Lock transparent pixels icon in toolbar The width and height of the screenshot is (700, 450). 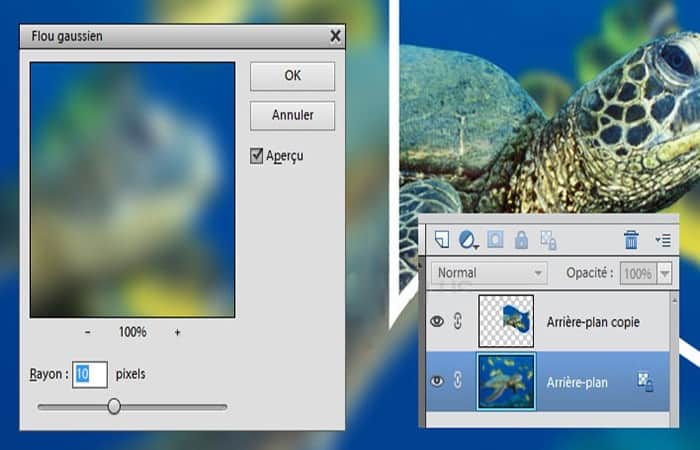(x=548, y=240)
